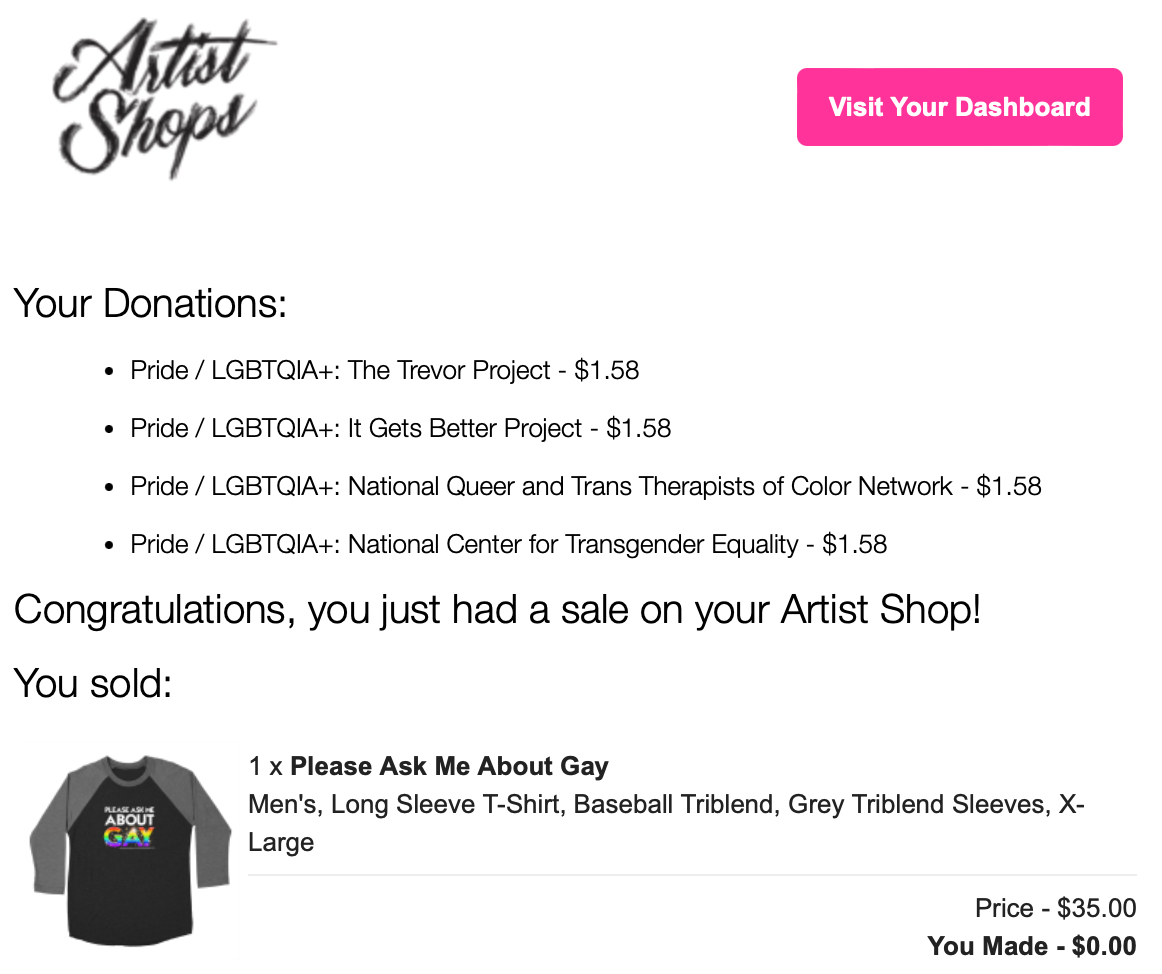Viewport: 1162px width, 974px height.
Task: Click the divider line above the price
Action: (x=692, y=875)
